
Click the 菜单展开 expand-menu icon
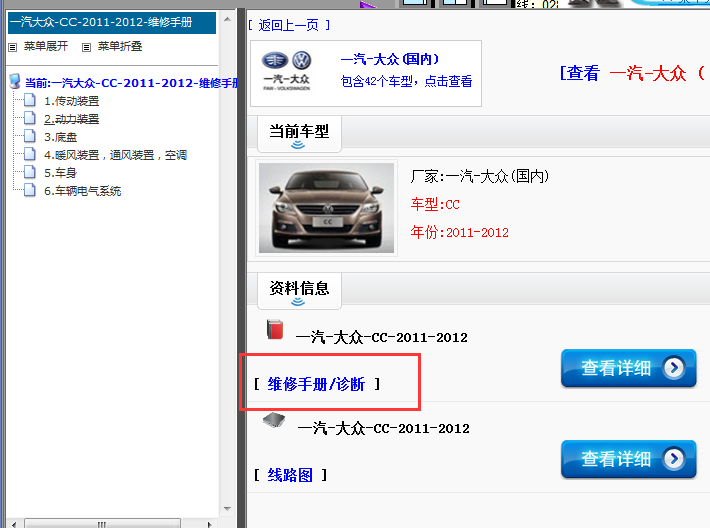[x=13, y=47]
